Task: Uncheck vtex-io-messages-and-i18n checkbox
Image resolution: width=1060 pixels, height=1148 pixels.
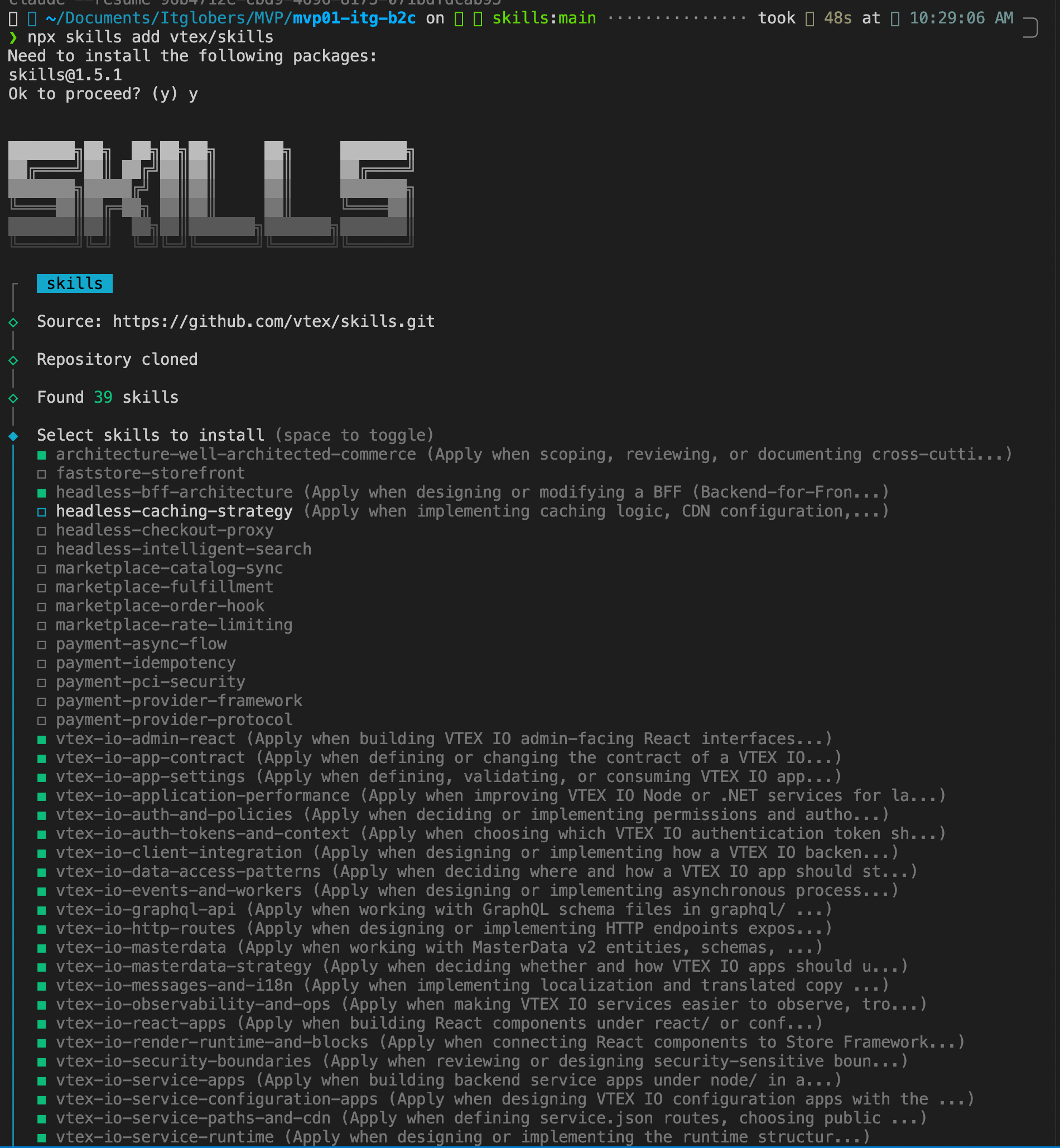Action: 41,986
